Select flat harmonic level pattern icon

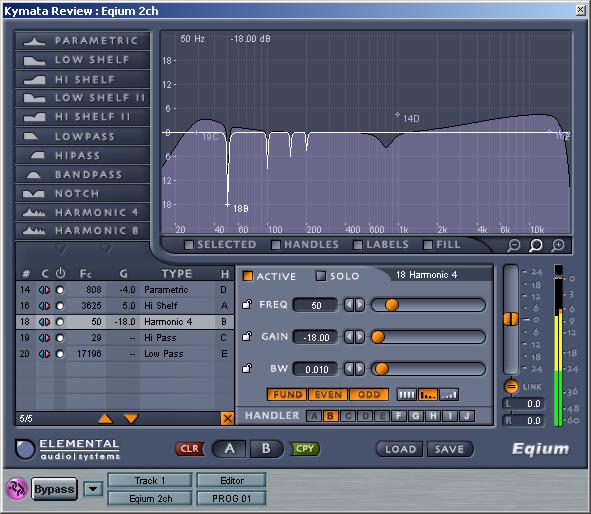point(407,395)
